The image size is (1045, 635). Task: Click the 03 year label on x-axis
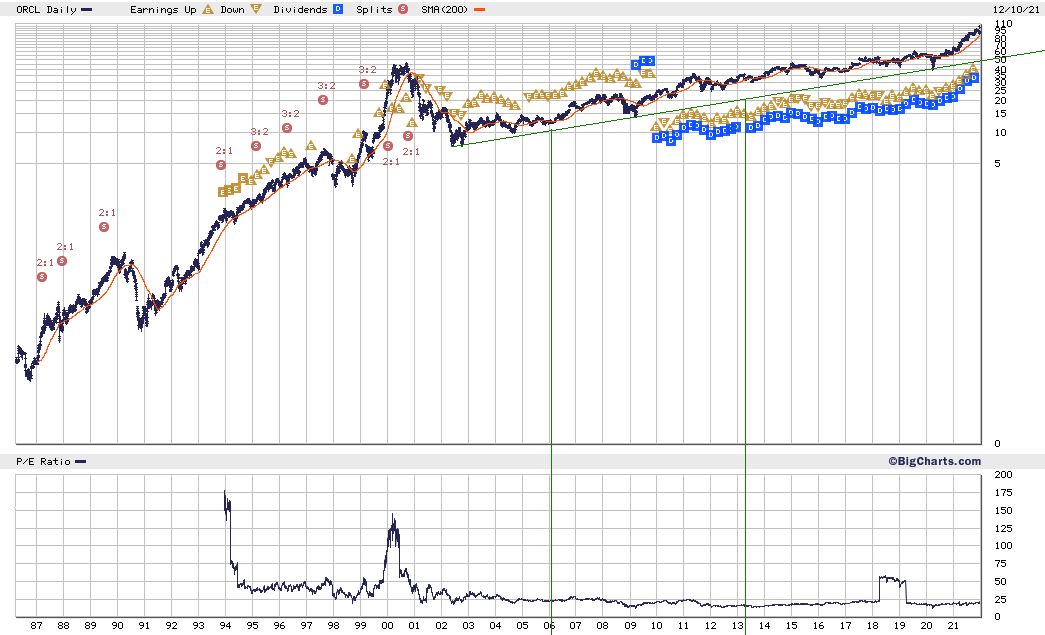[x=468, y=626]
